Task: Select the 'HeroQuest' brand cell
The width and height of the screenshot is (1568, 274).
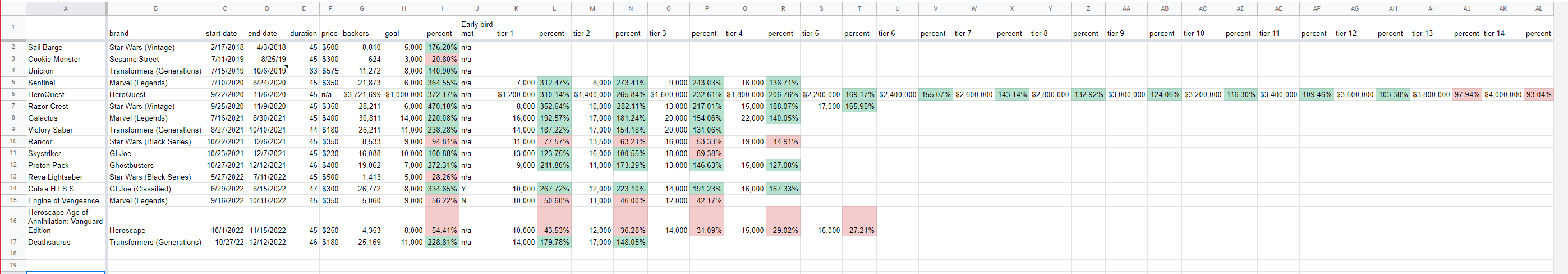Action: pyautogui.click(x=155, y=94)
